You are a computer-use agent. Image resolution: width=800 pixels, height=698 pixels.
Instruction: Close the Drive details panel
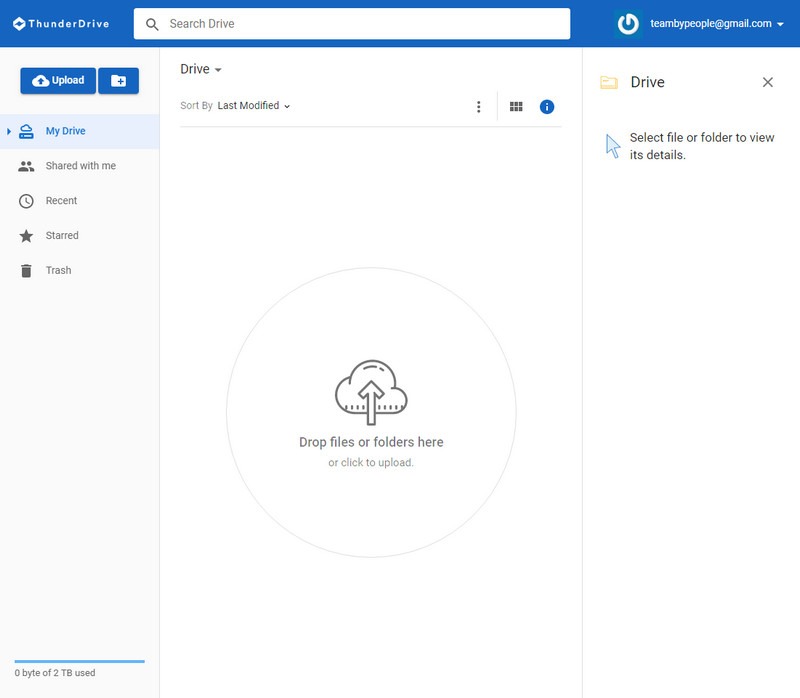click(x=768, y=82)
